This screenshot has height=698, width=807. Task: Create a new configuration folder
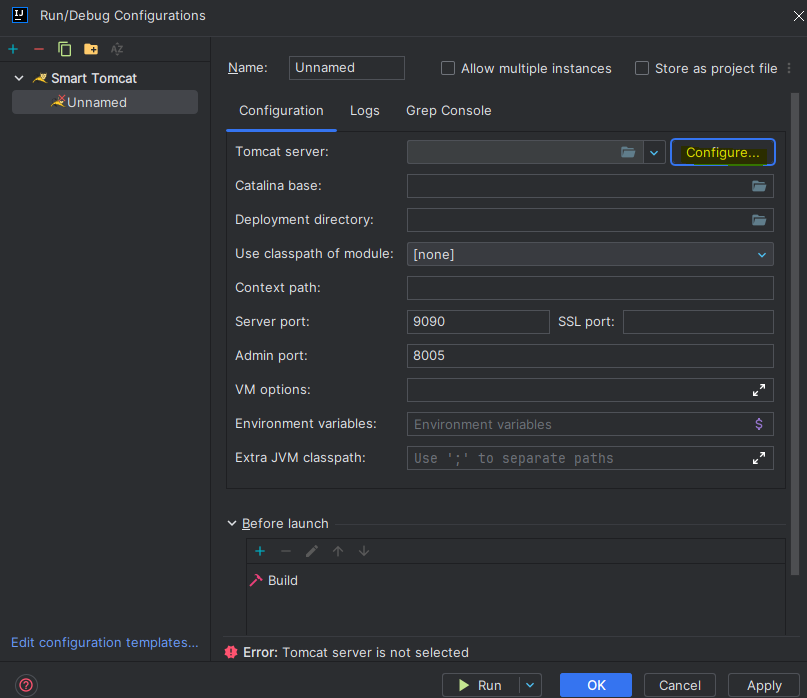[x=91, y=49]
